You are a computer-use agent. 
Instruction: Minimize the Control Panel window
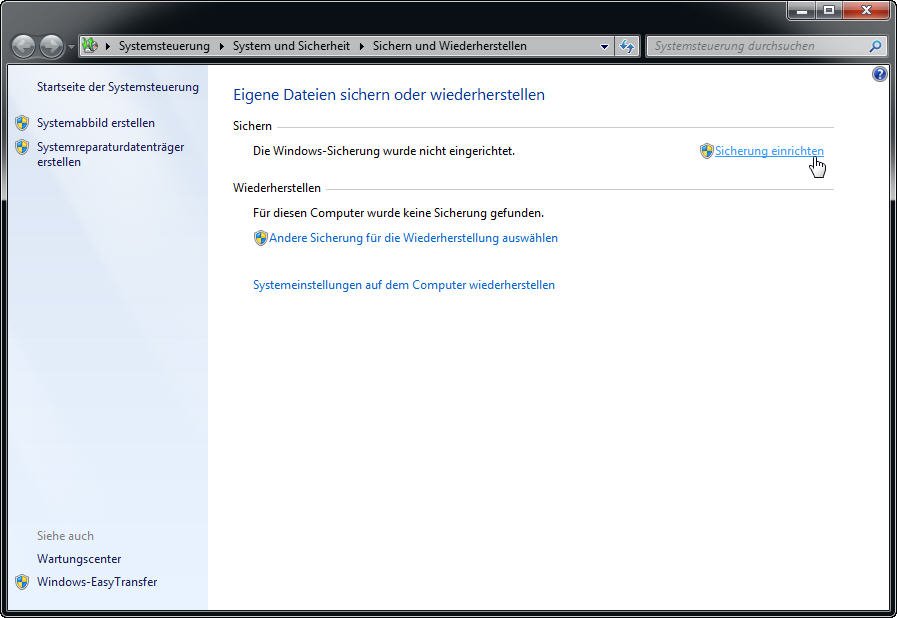coord(801,11)
